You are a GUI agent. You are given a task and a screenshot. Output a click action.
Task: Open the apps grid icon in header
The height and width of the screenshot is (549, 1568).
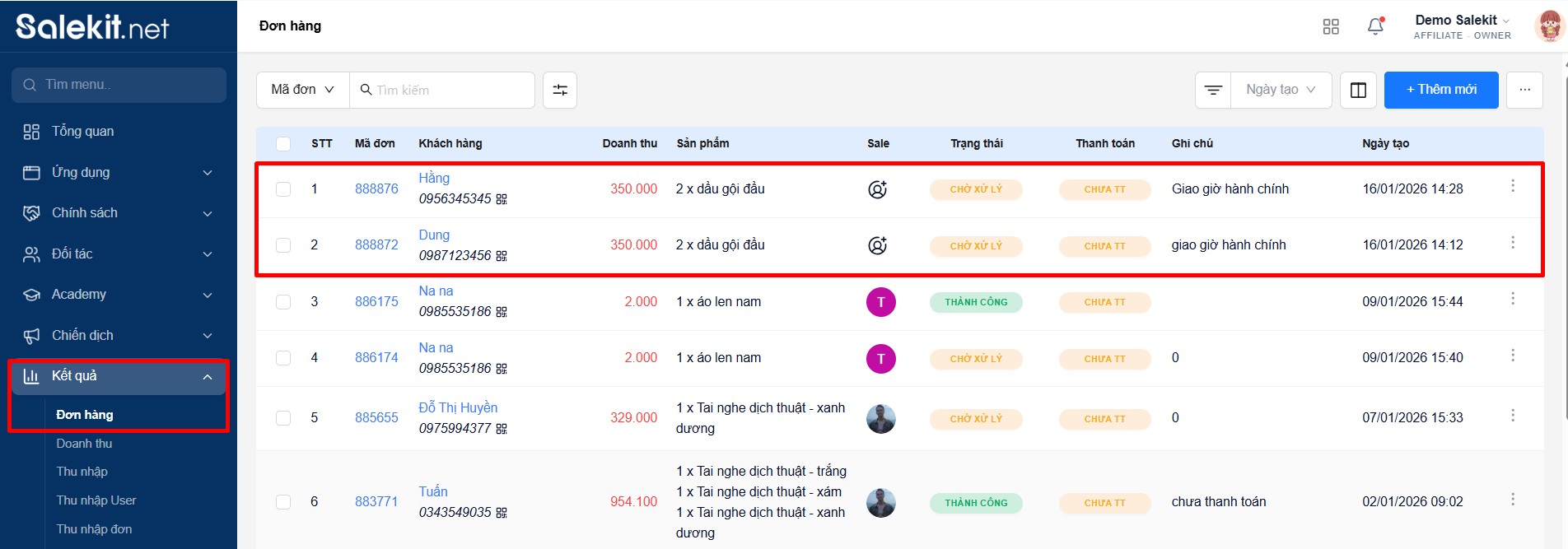click(x=1331, y=26)
